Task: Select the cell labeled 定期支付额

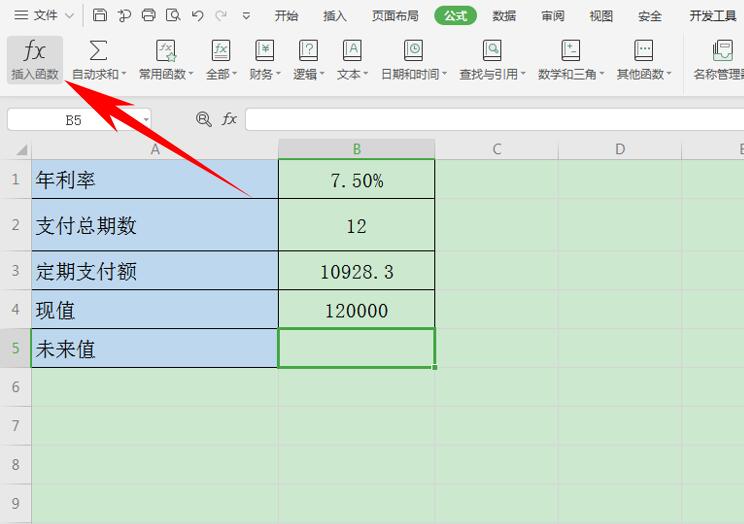Action: coord(155,271)
